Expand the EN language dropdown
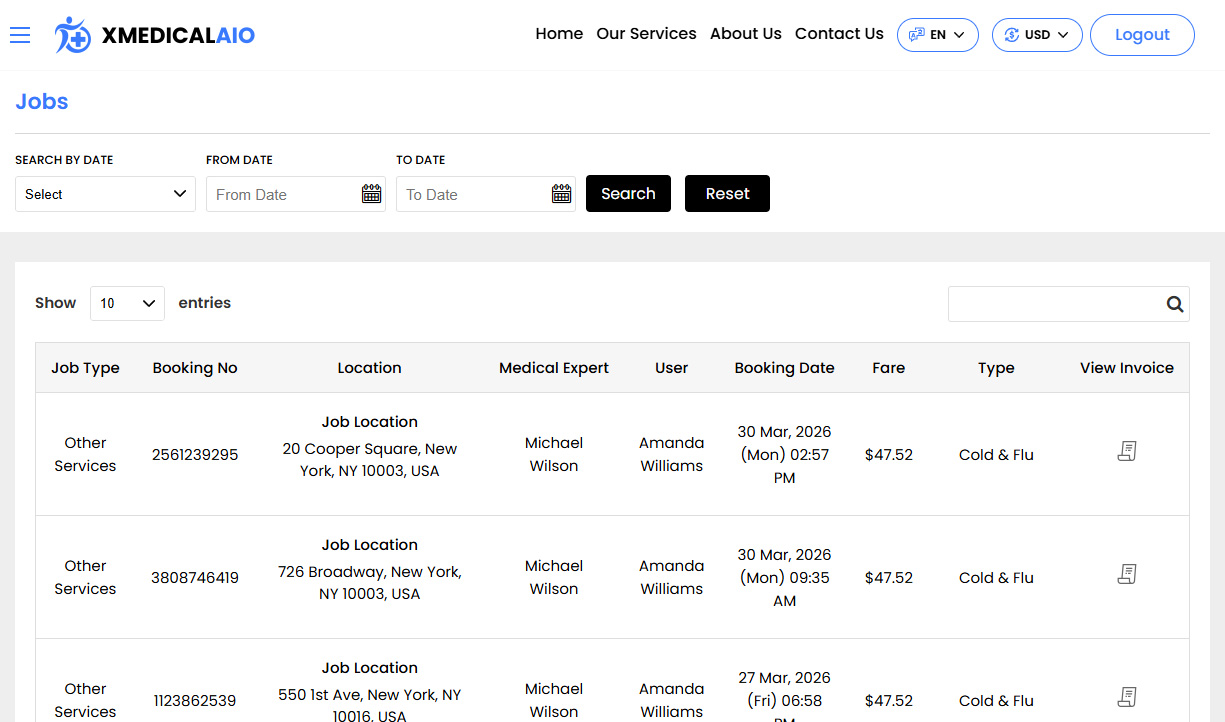This screenshot has width=1225, height=722. pyautogui.click(x=937, y=35)
